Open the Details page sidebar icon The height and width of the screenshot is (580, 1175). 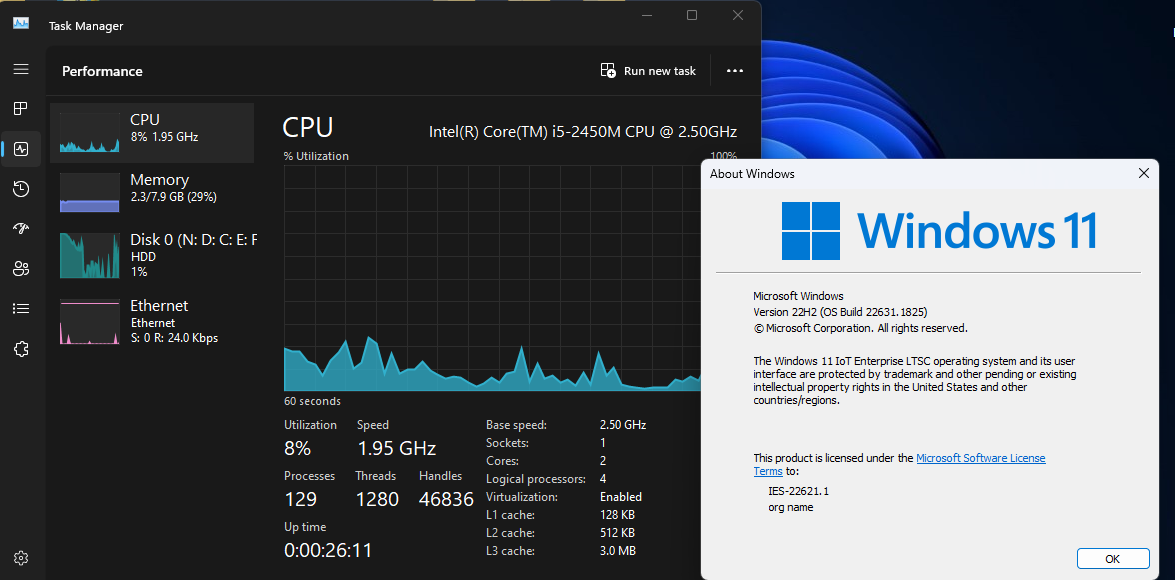pos(21,308)
